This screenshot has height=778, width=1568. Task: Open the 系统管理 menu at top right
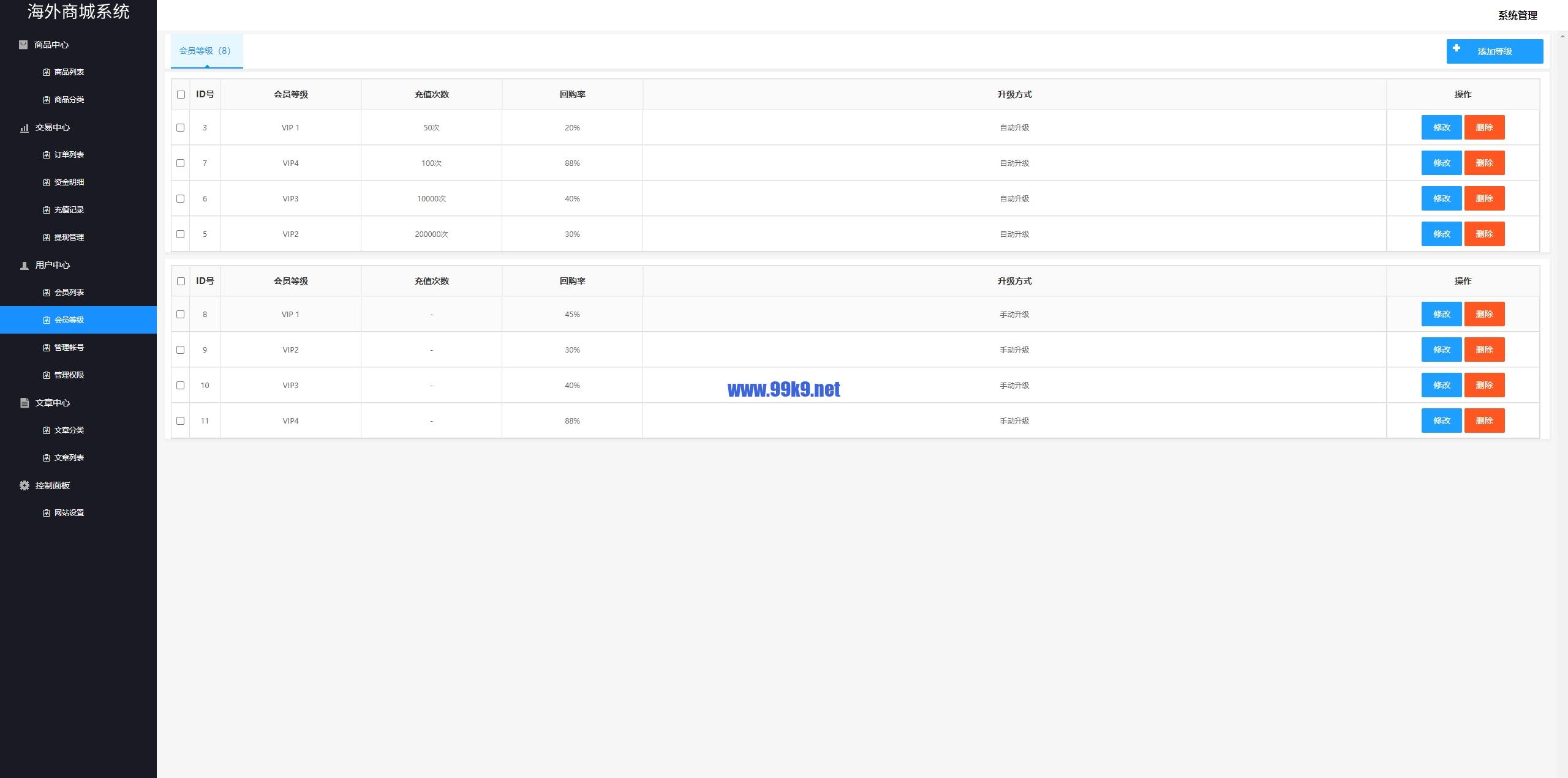click(1517, 15)
